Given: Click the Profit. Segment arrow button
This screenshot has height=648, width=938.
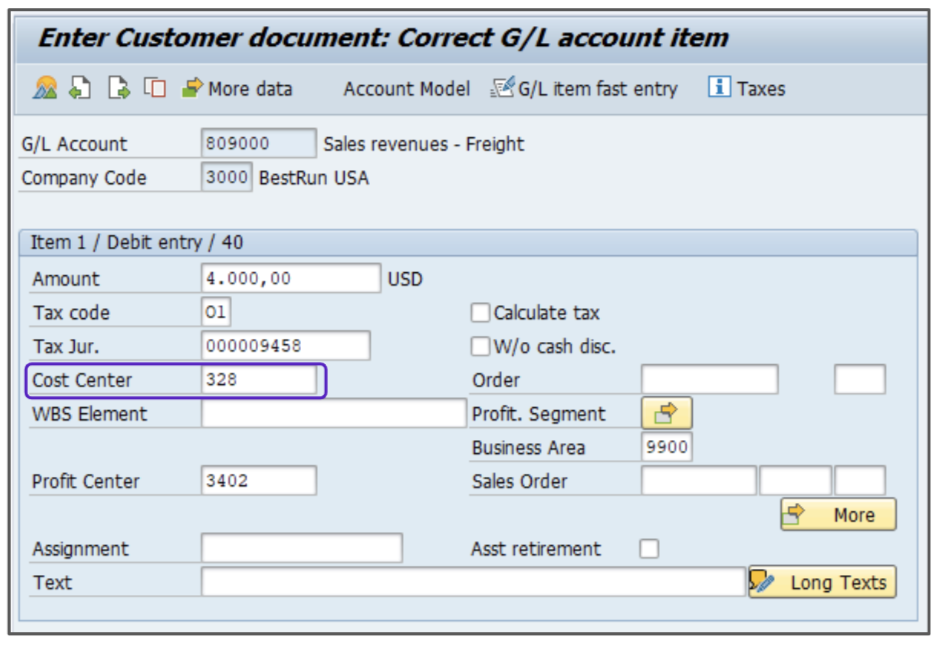Looking at the screenshot, I should (666, 413).
